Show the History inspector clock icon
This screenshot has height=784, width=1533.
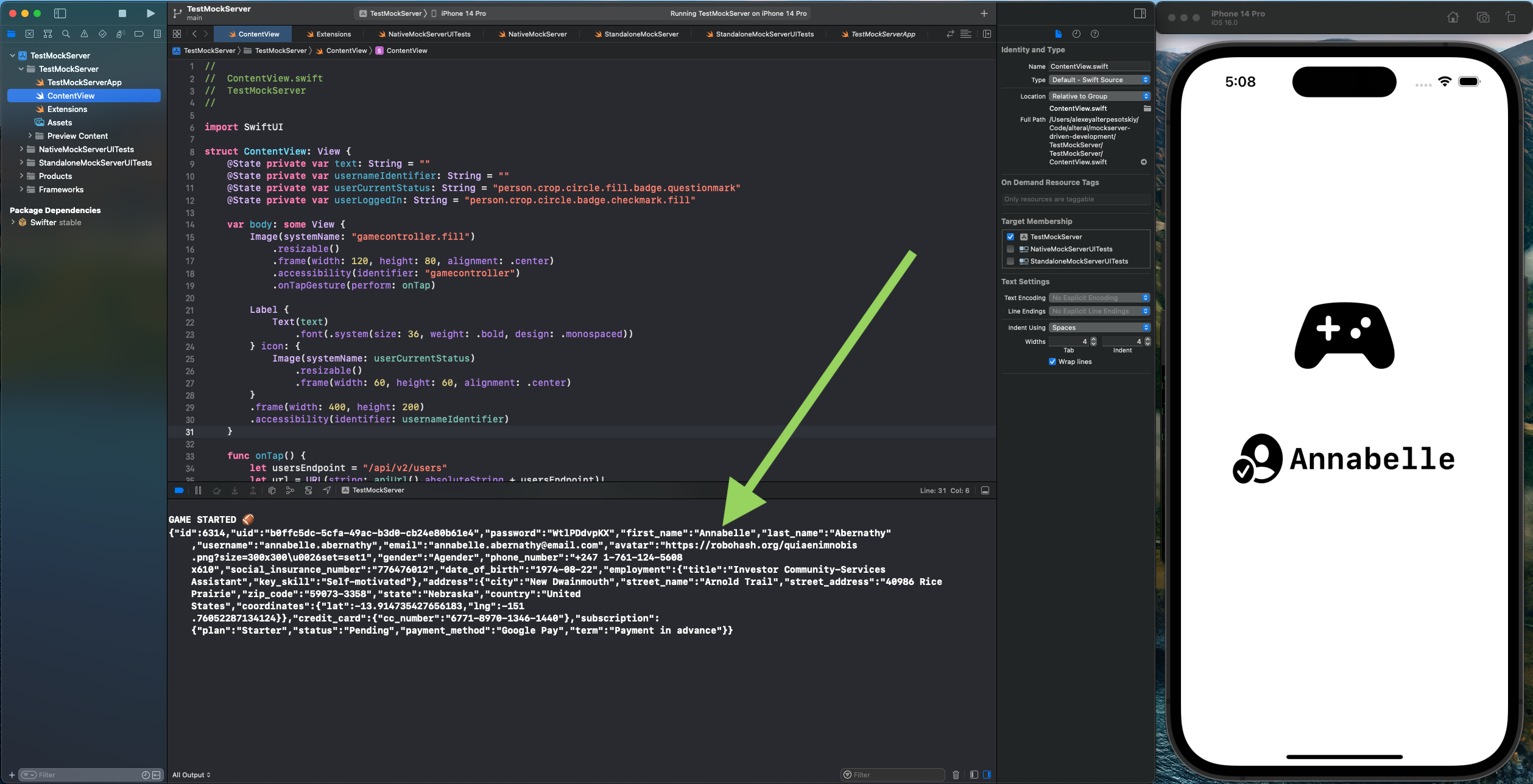(1076, 34)
